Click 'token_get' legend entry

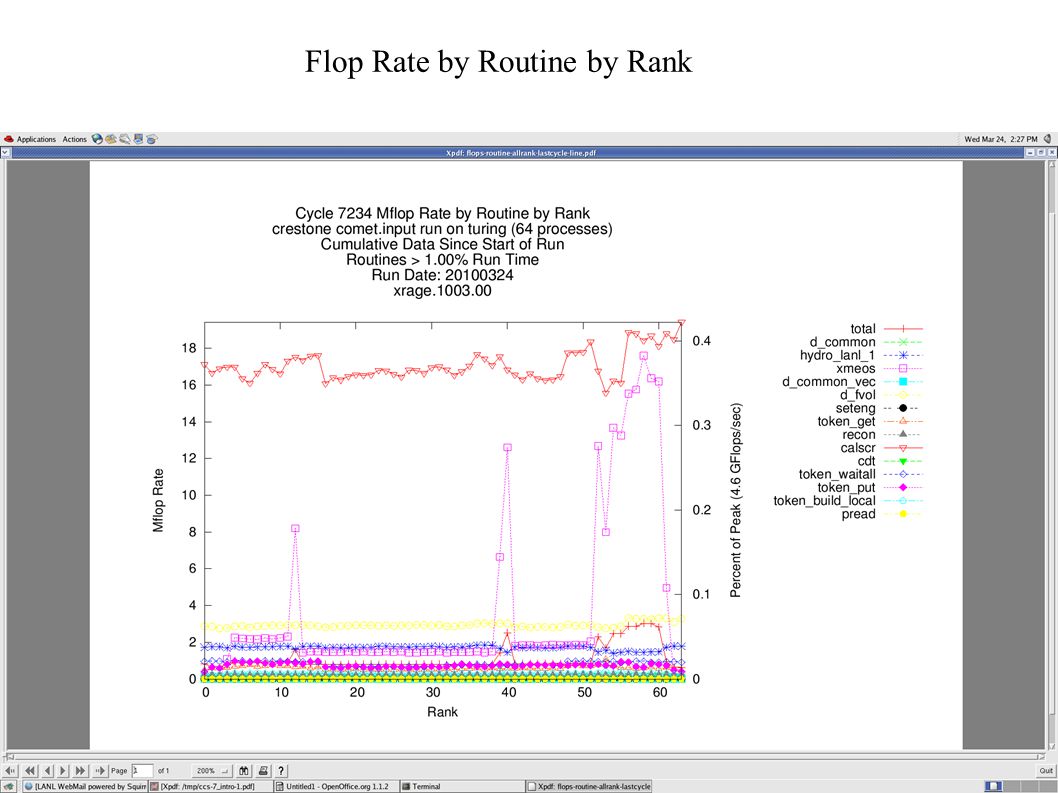click(x=870, y=422)
